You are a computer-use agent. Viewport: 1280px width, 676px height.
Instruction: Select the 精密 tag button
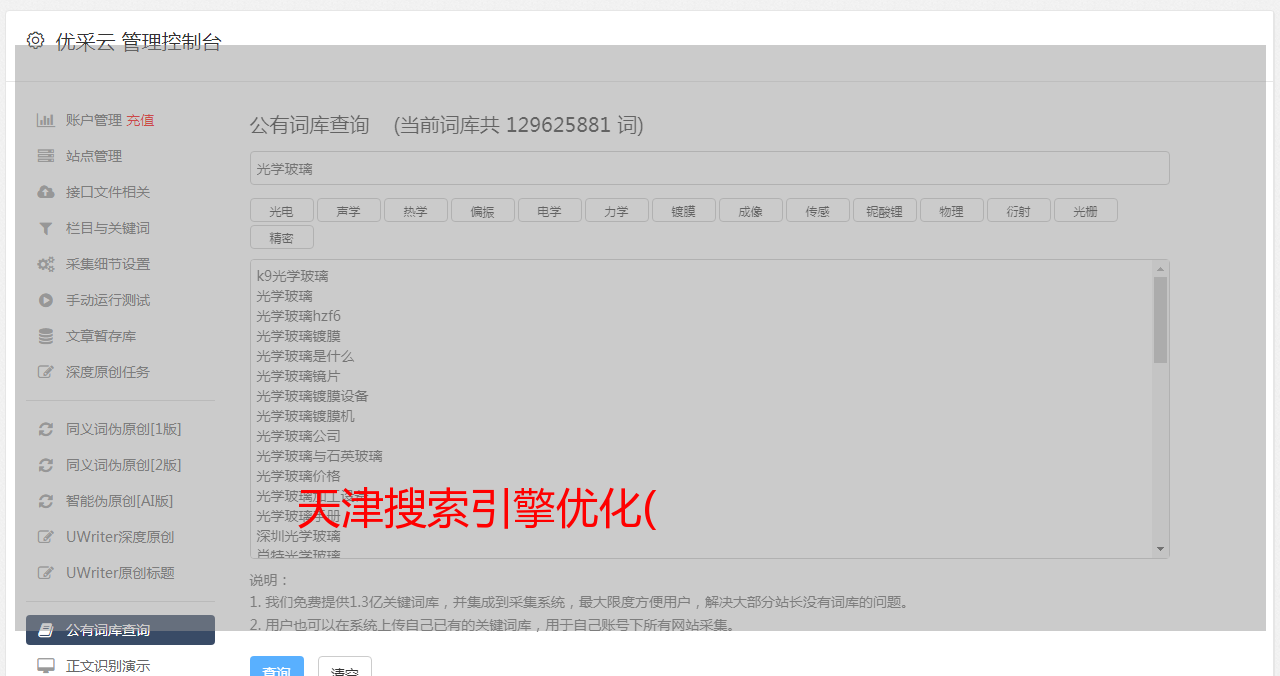tap(282, 237)
